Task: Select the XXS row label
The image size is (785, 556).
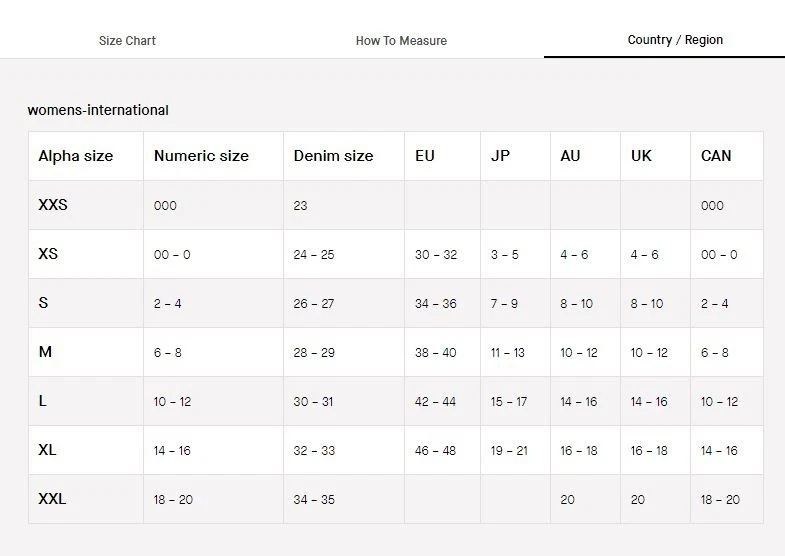Action: [x=53, y=205]
